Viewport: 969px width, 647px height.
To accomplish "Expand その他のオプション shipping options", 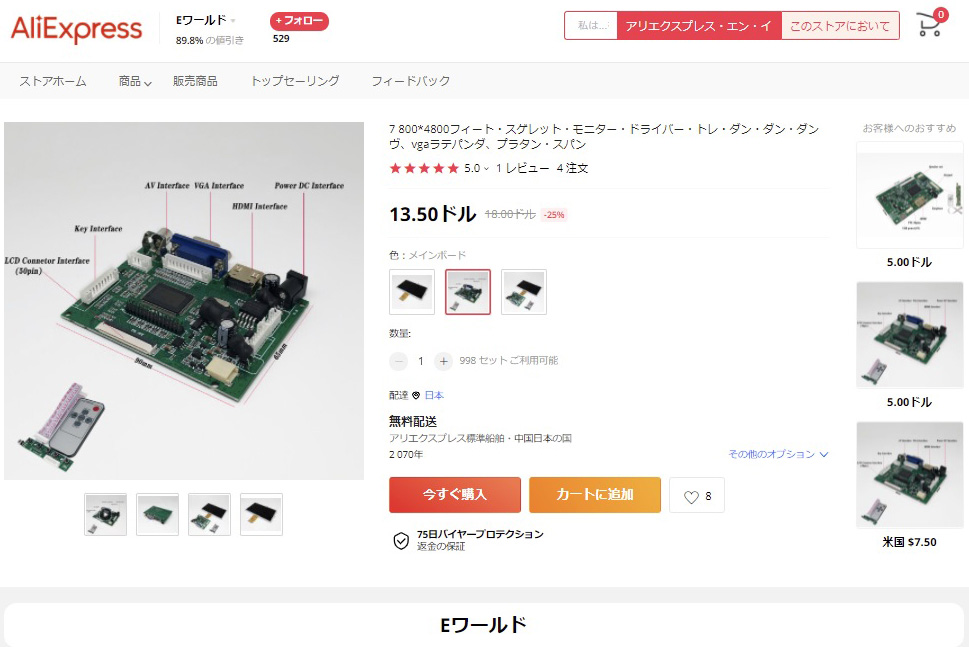I will (778, 454).
